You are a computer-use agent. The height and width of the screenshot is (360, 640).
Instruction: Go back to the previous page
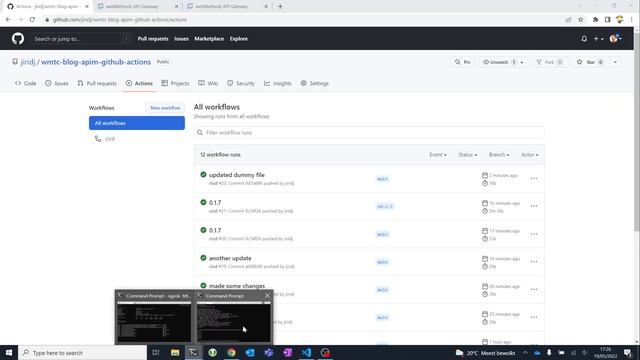coord(8,20)
